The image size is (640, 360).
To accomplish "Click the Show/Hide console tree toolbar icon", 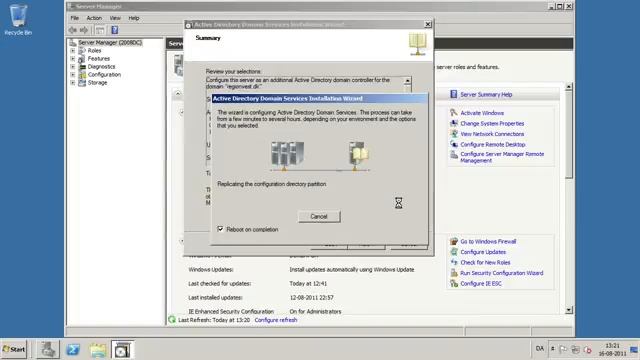I will pyautogui.click(x=100, y=30).
